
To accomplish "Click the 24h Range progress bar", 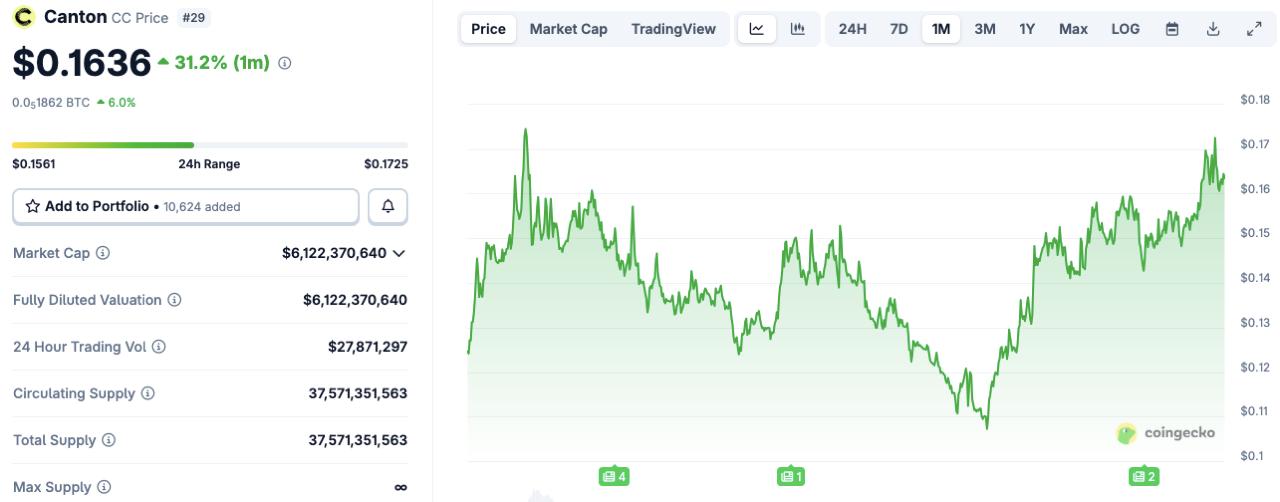I will click(x=210, y=145).
